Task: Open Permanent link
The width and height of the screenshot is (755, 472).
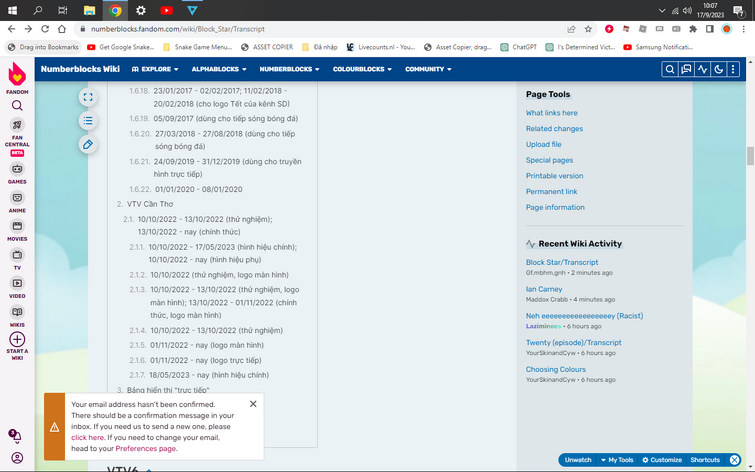Action: (551, 192)
